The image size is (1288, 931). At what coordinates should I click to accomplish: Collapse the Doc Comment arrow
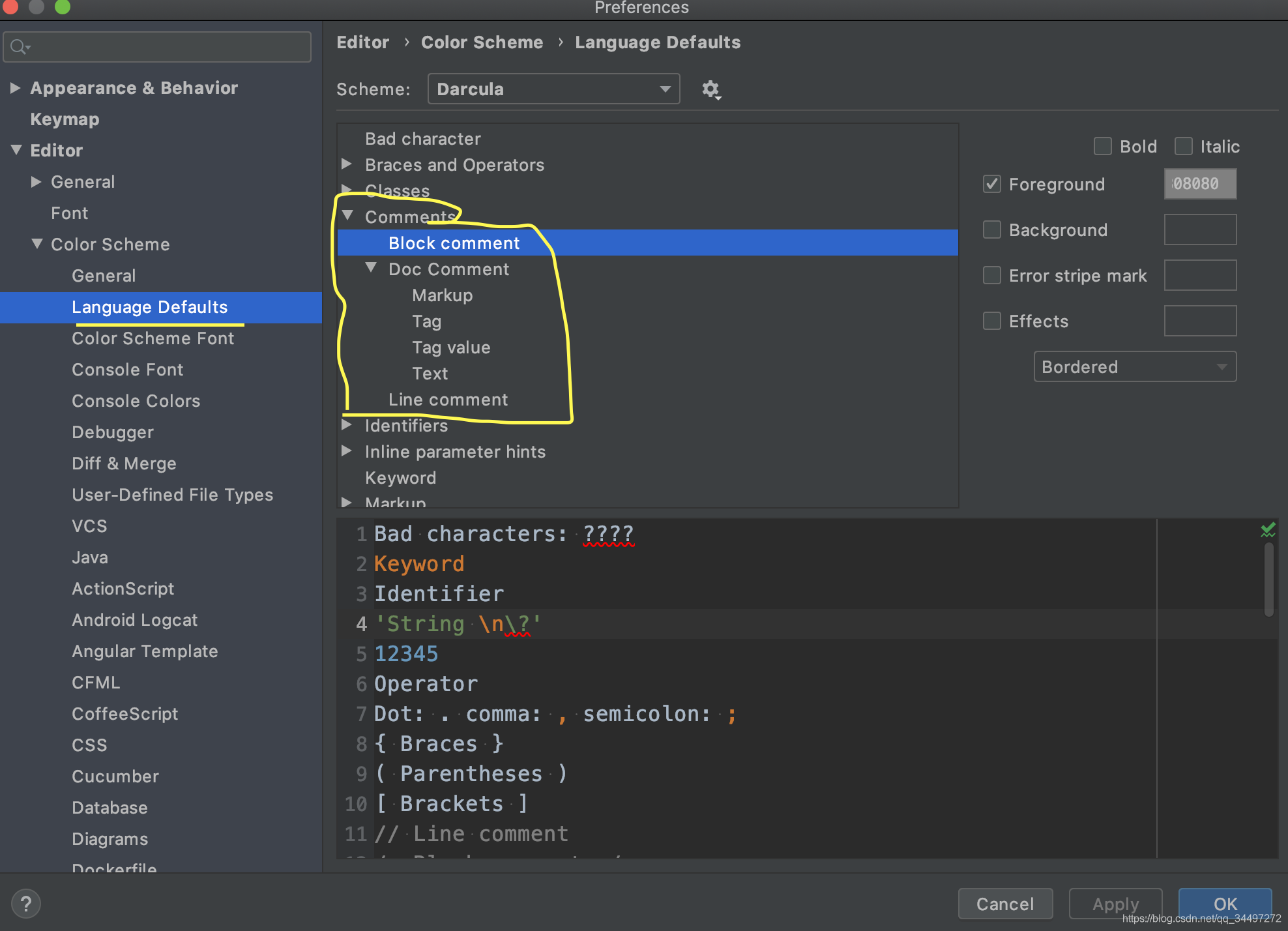[x=371, y=268]
